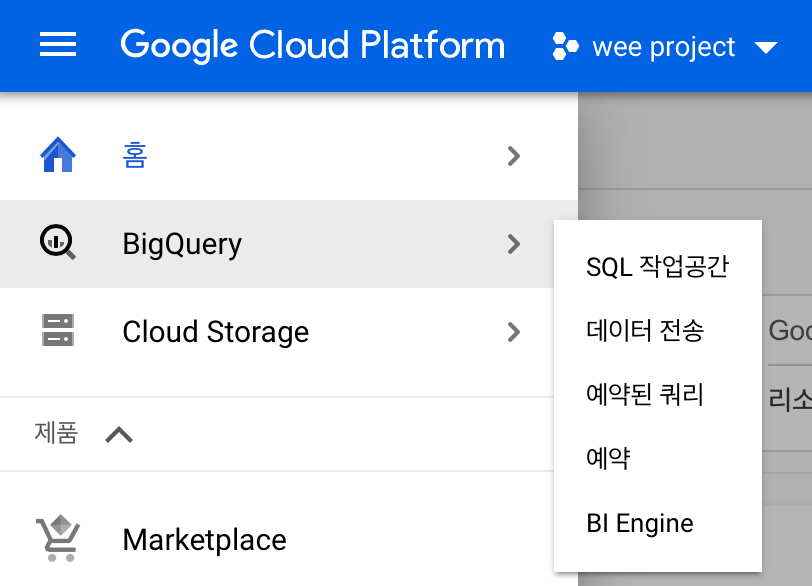Collapse the 제품 section chevron
Viewport: 812px width, 586px height.
(x=119, y=434)
